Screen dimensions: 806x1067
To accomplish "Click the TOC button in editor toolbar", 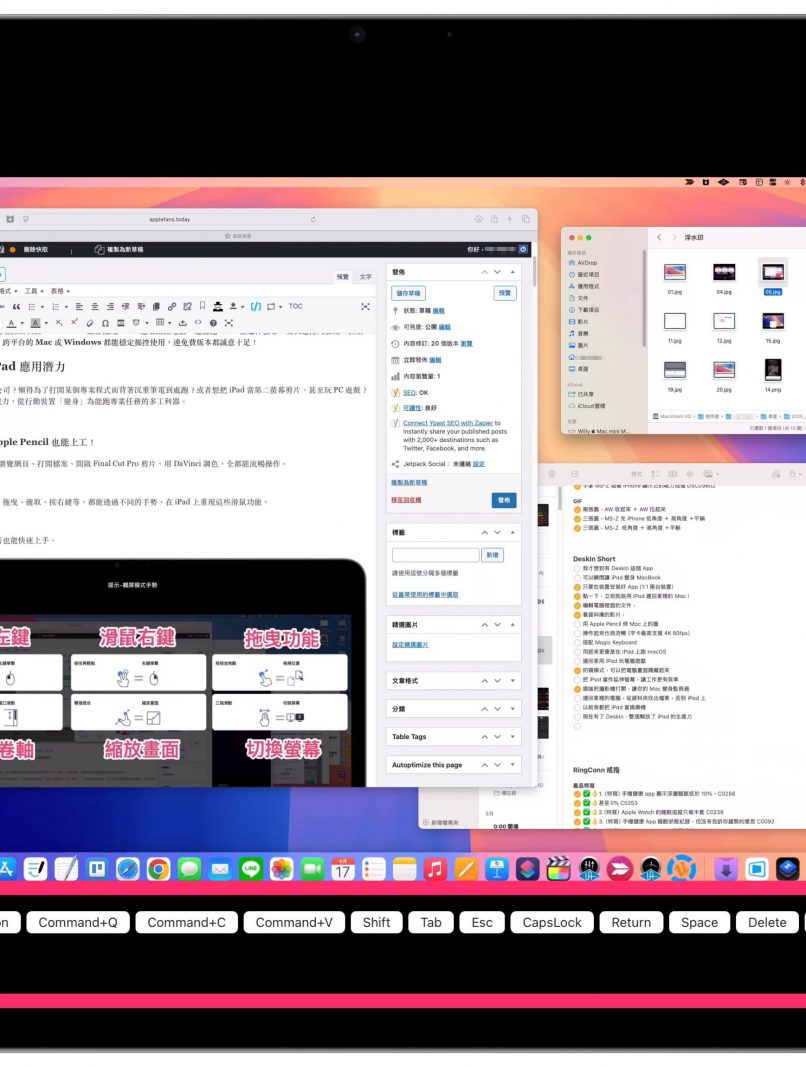I will (295, 306).
